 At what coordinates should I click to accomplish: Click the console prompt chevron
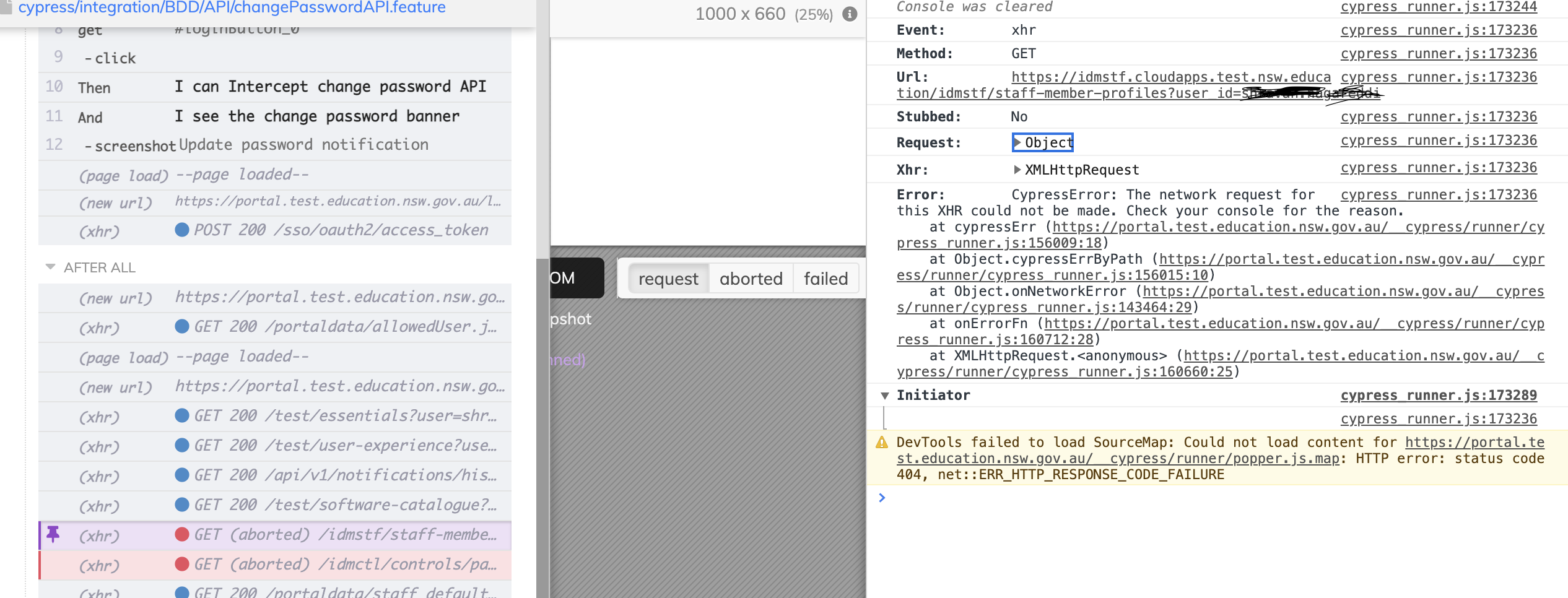coord(882,498)
